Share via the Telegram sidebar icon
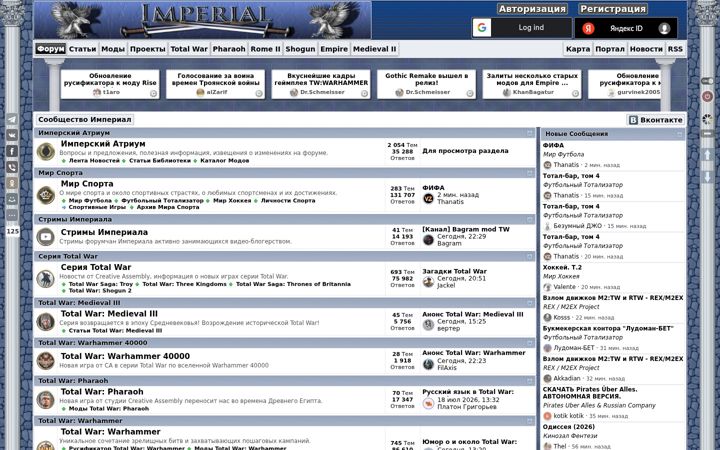720x450 pixels. point(12,119)
